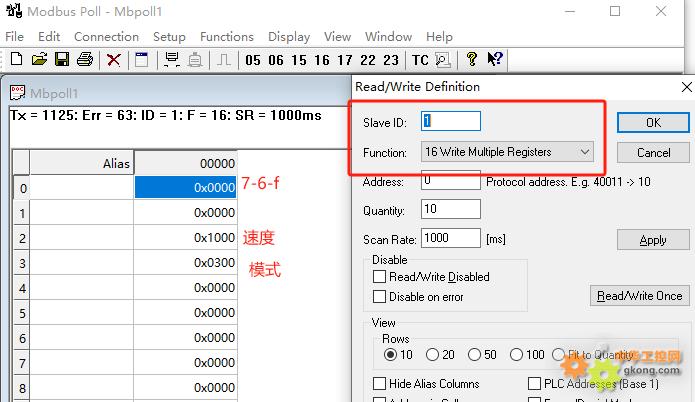Open the View menu
This screenshot has width=695, height=402.
pyautogui.click(x=337, y=36)
